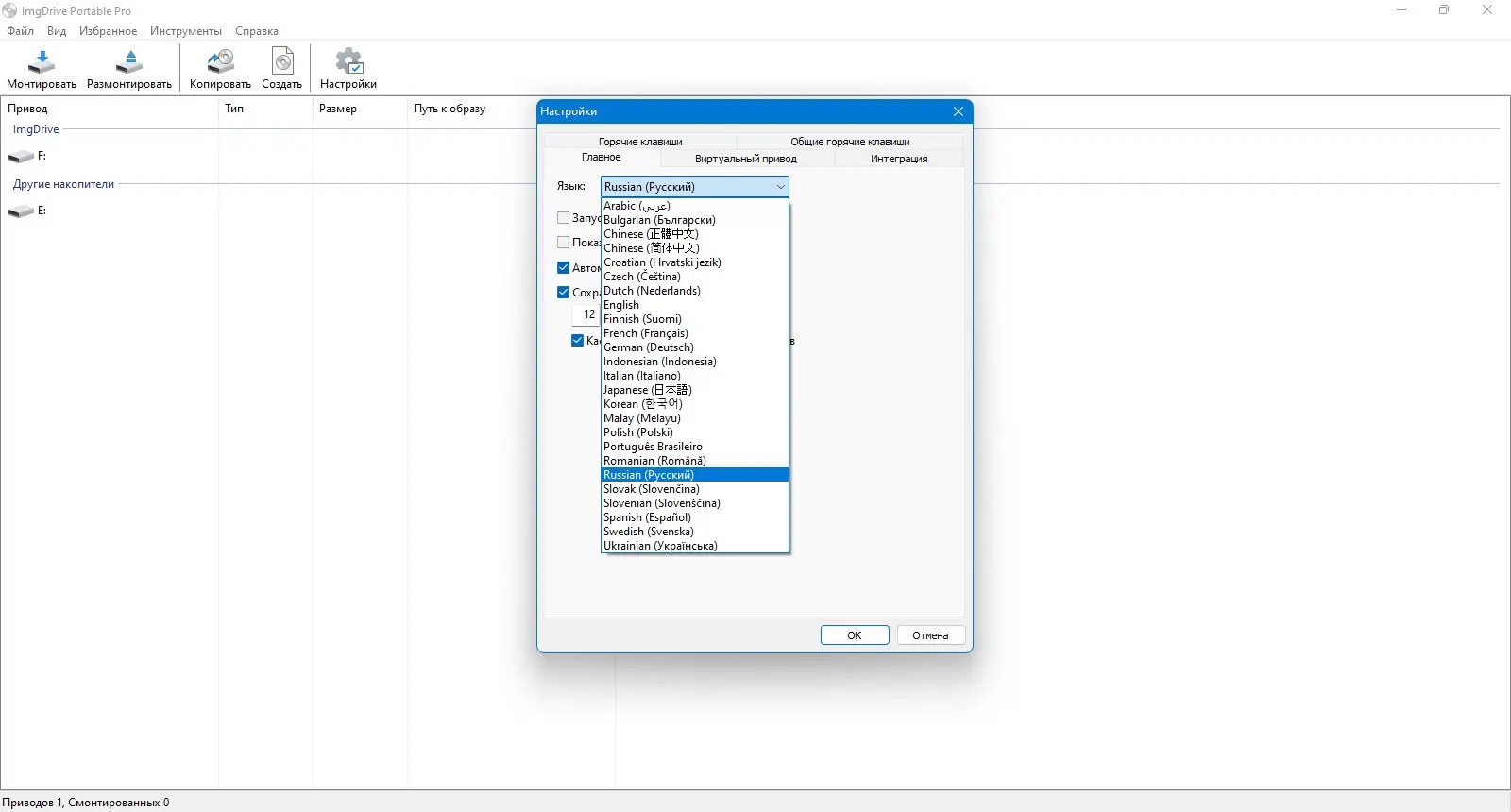
Task: Choose Japanese from the language list
Action: pos(695,390)
